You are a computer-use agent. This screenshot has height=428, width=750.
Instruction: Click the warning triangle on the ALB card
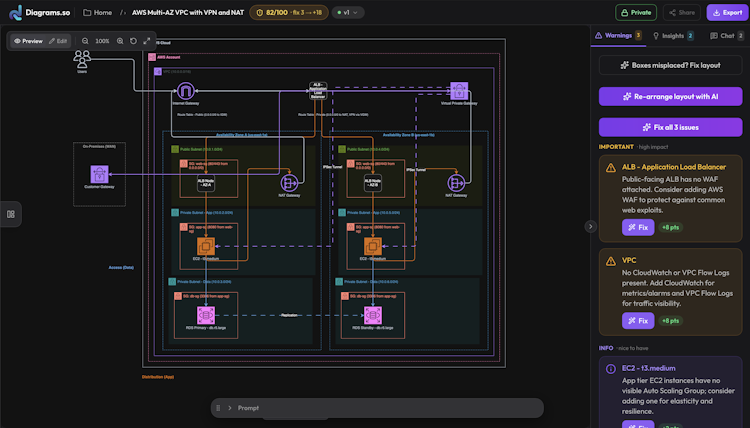pyautogui.click(x=611, y=168)
